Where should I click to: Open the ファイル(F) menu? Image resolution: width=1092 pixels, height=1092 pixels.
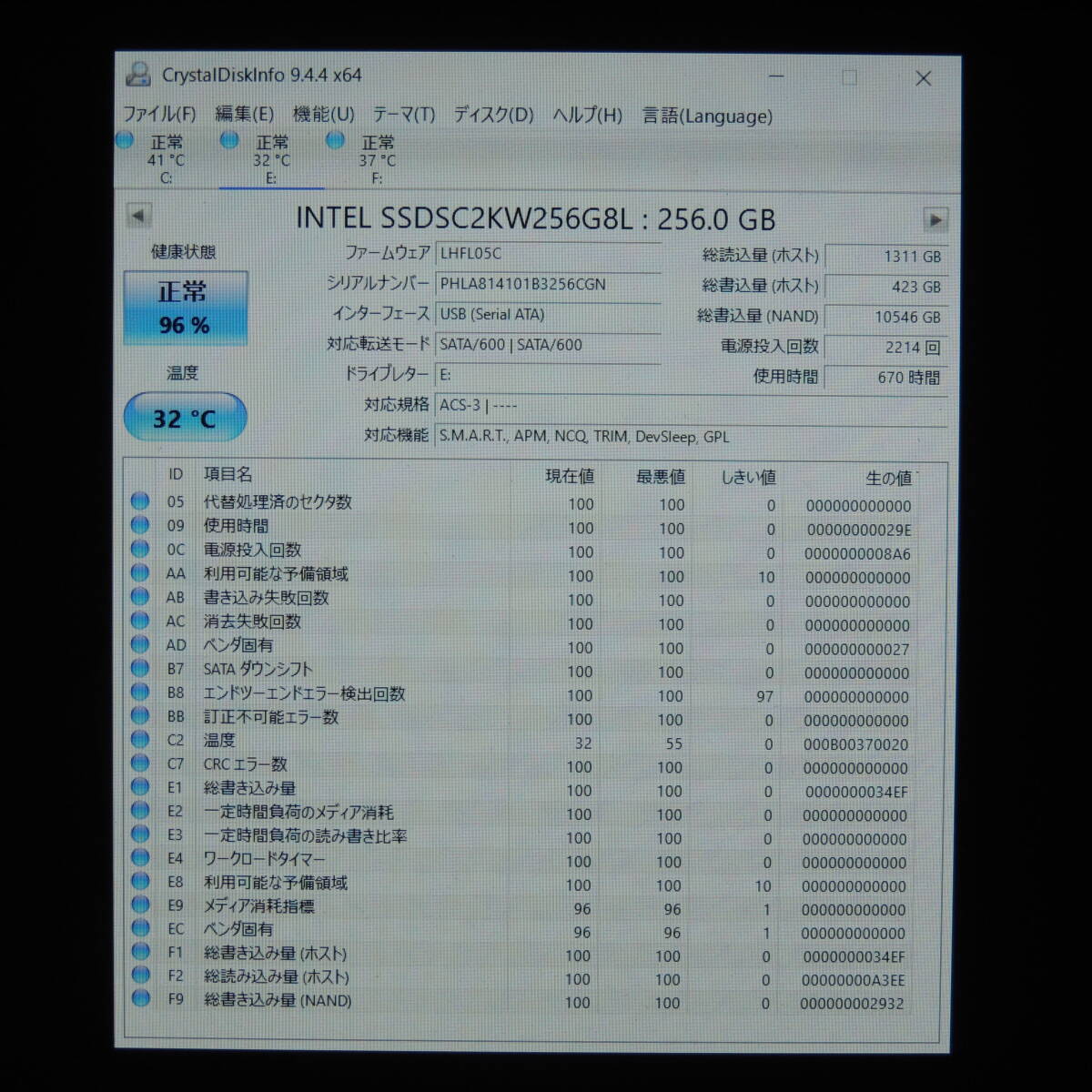[x=159, y=115]
